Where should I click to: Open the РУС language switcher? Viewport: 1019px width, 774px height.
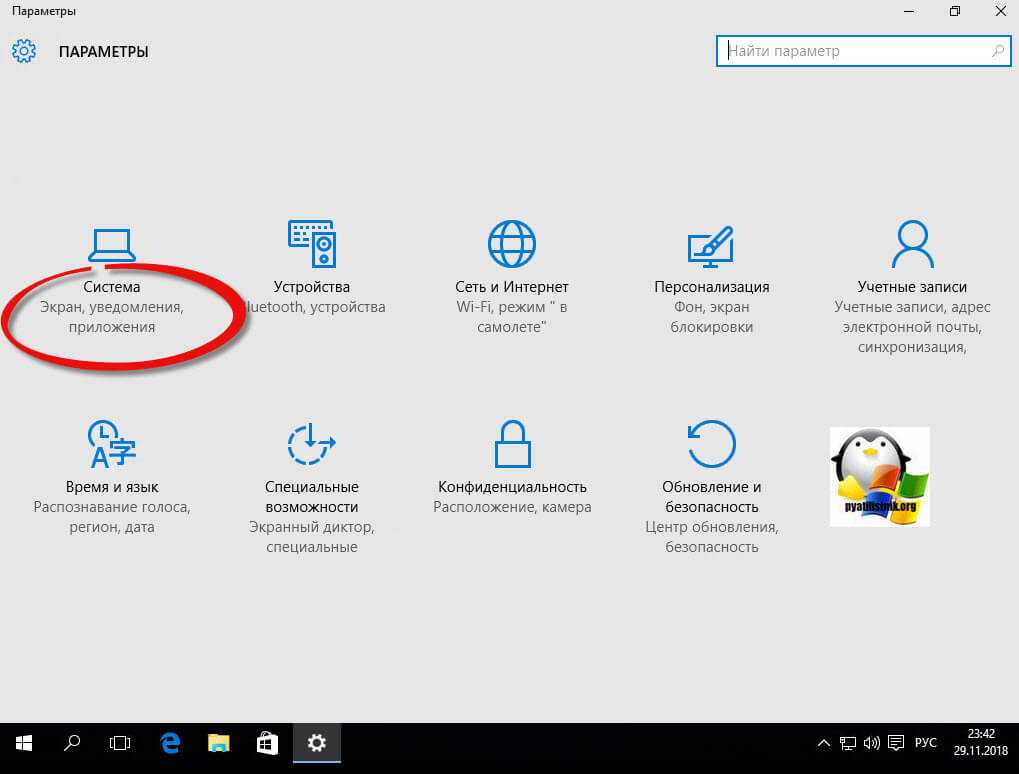926,743
